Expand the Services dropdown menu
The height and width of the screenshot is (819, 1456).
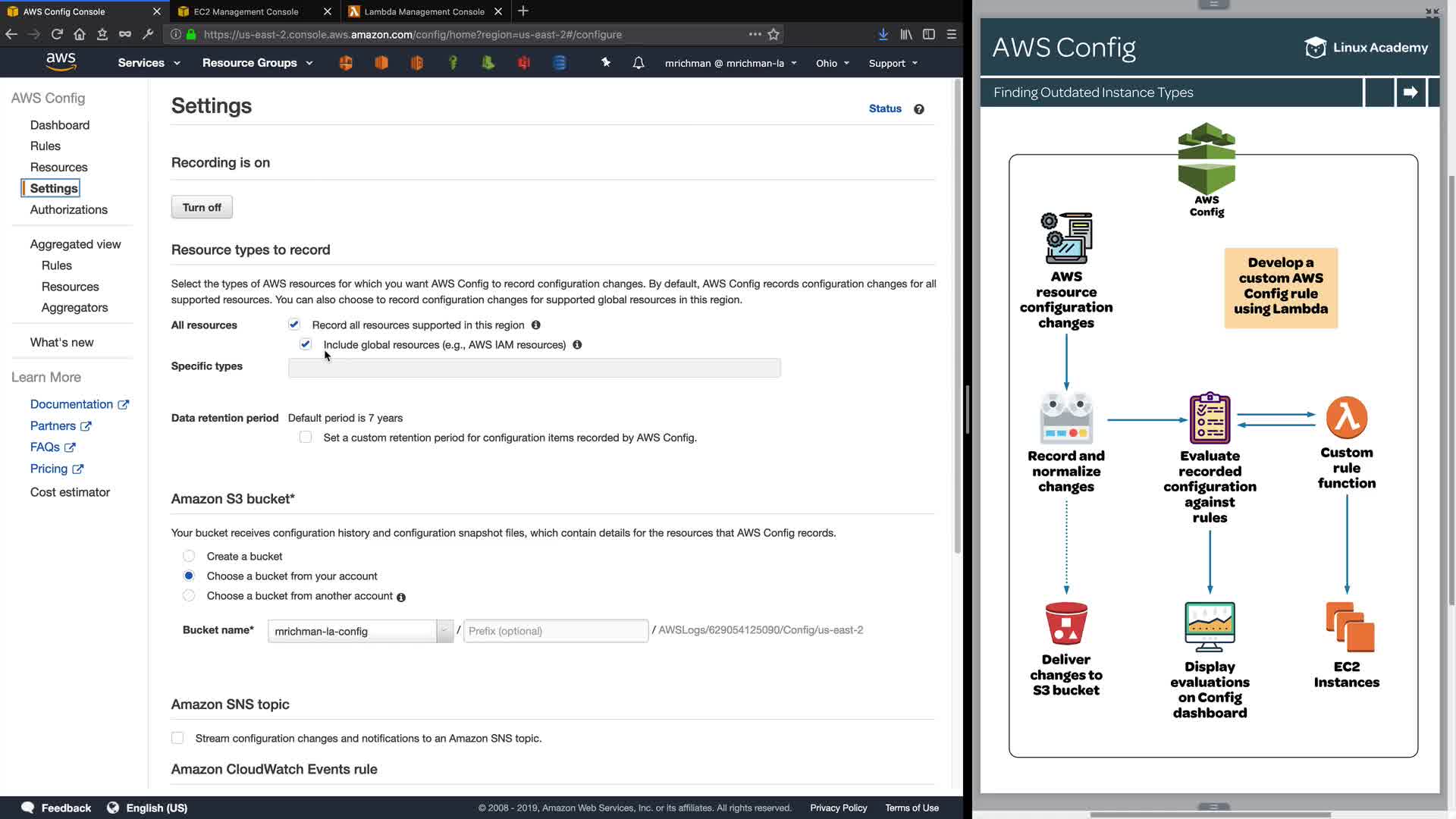(x=149, y=63)
